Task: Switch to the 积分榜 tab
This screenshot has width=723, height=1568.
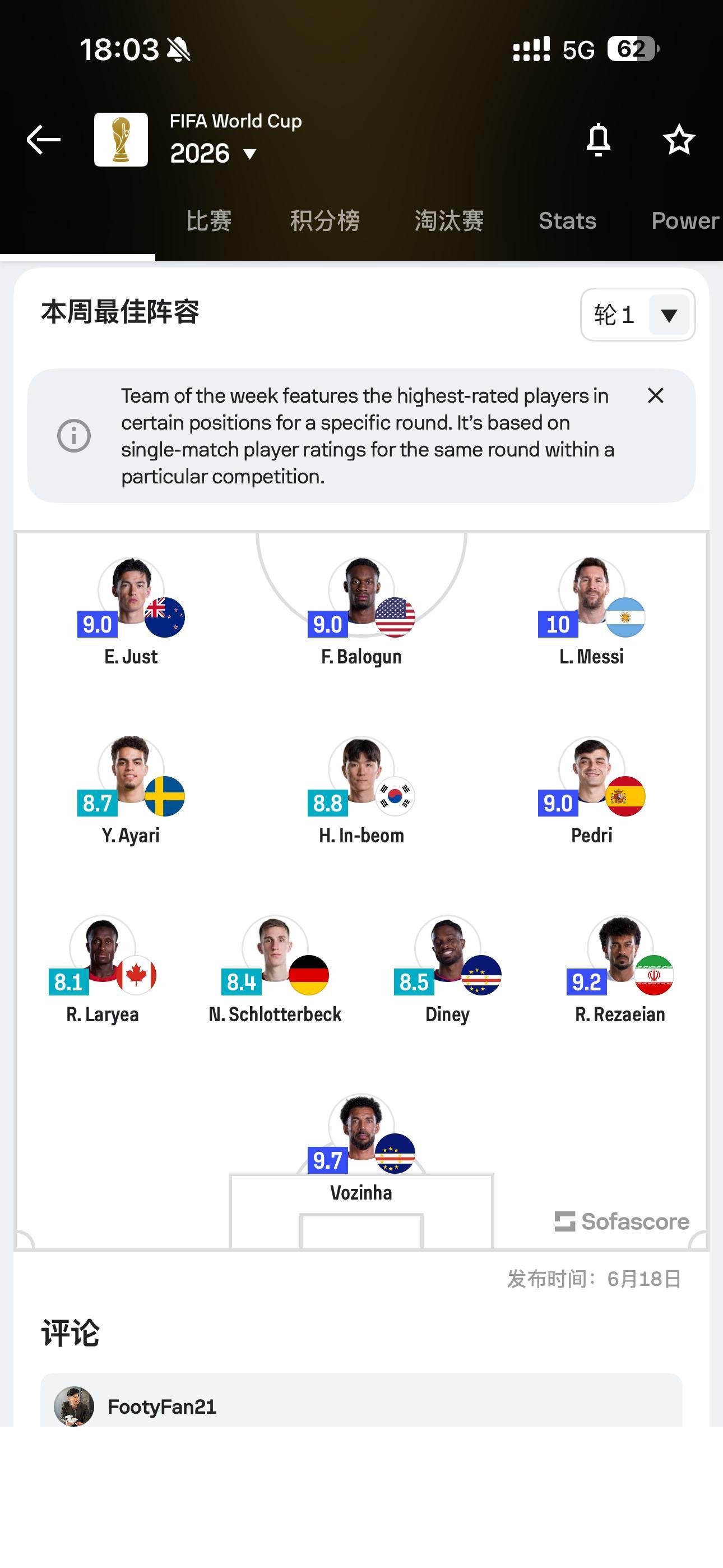Action: (325, 220)
